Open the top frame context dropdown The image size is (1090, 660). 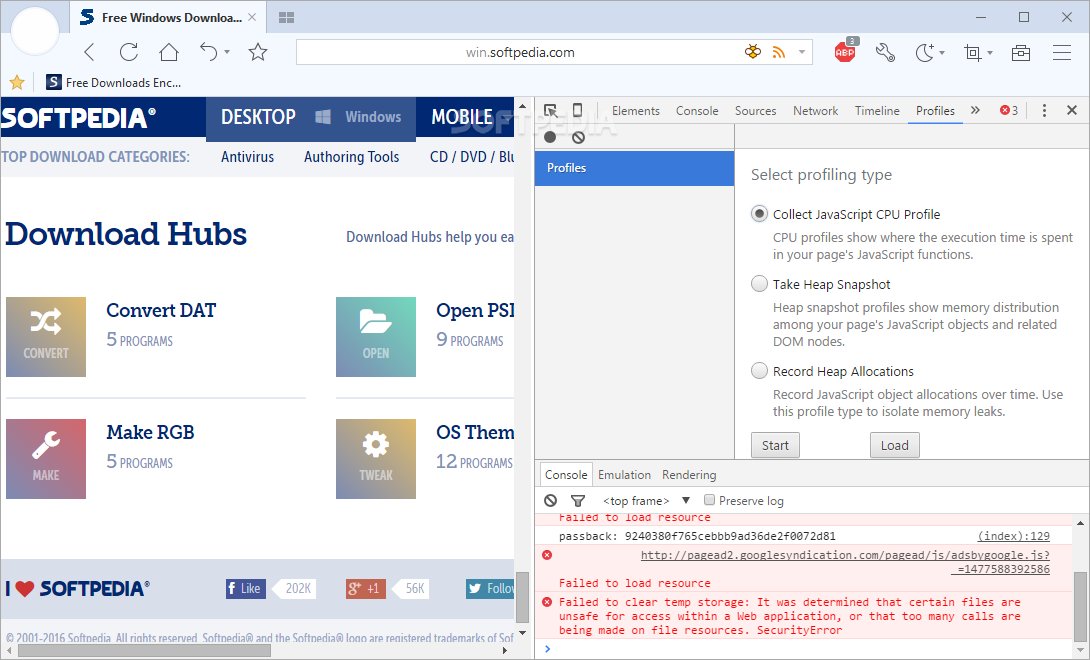(x=646, y=501)
